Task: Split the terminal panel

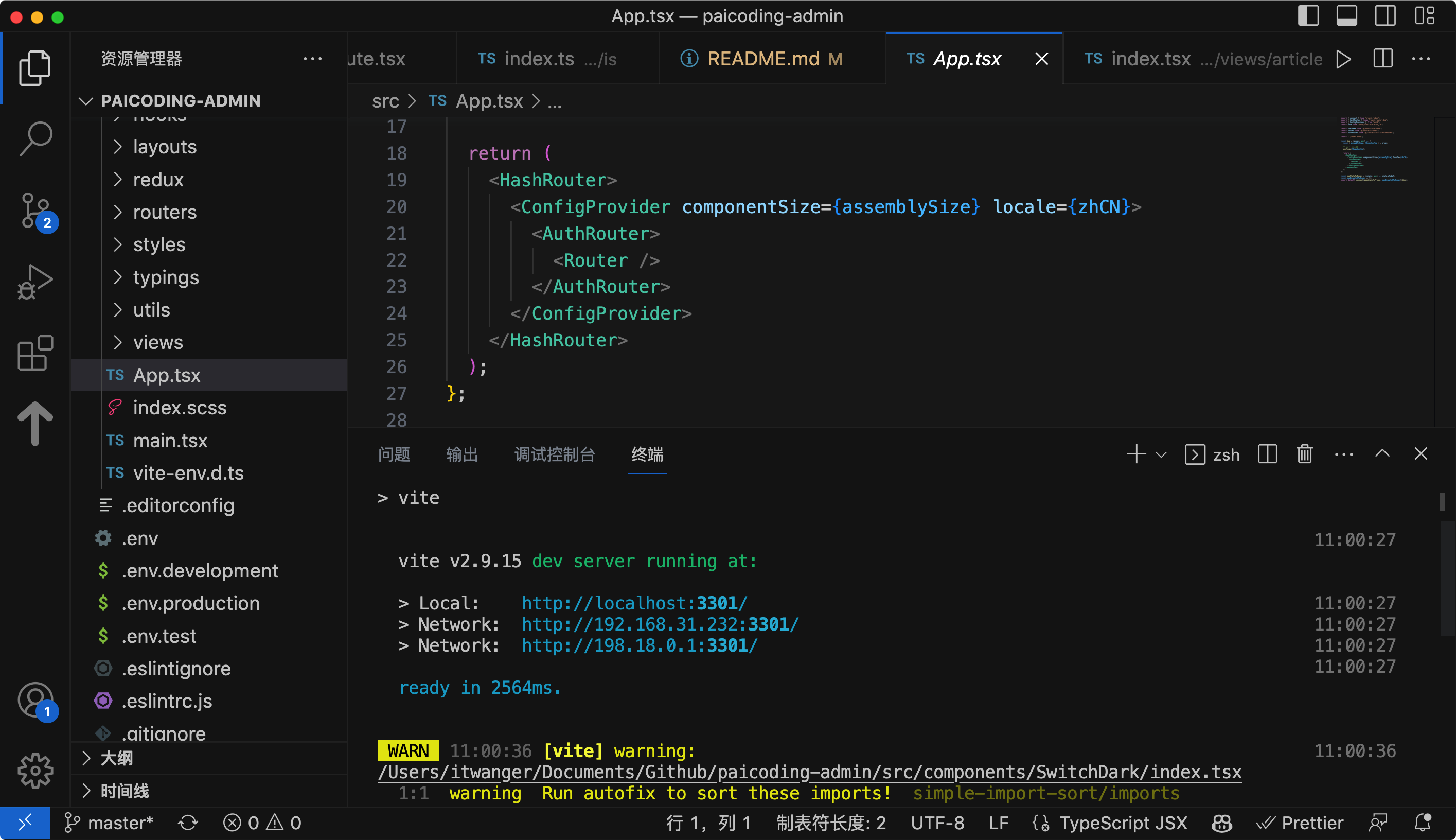Action: click(x=1267, y=454)
